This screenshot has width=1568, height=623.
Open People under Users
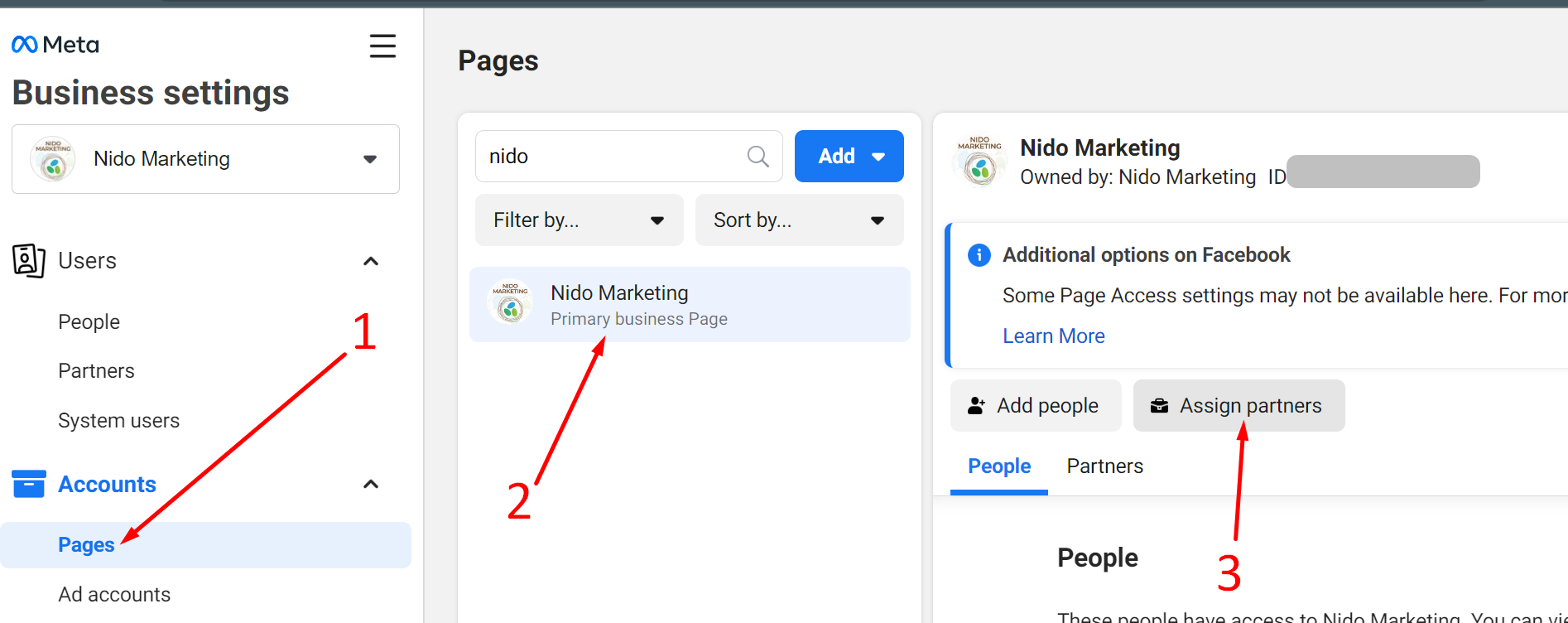[89, 322]
